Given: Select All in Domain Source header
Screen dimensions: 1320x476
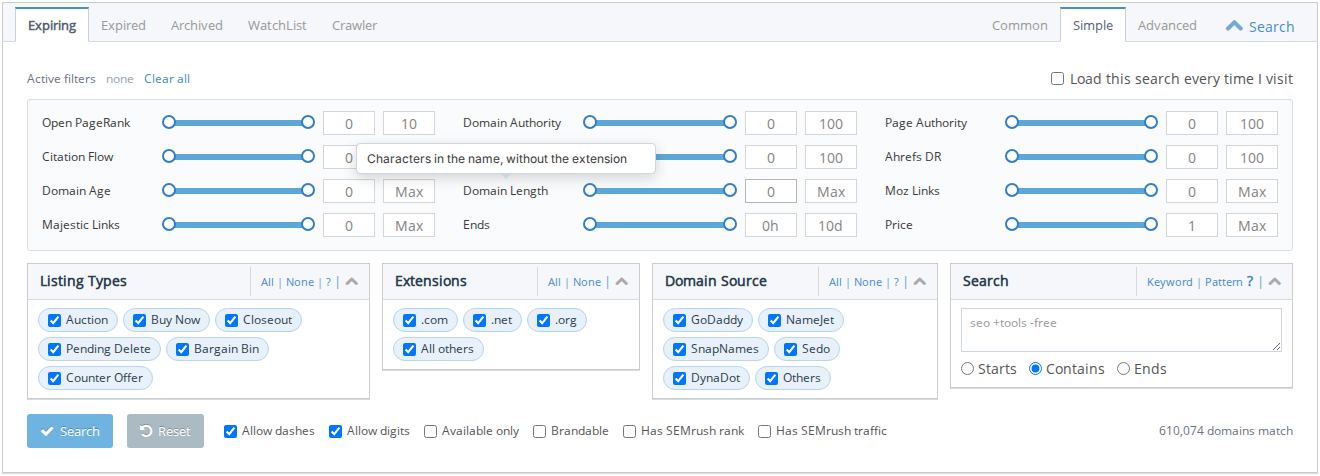Looking at the screenshot, I should pyautogui.click(x=835, y=282).
